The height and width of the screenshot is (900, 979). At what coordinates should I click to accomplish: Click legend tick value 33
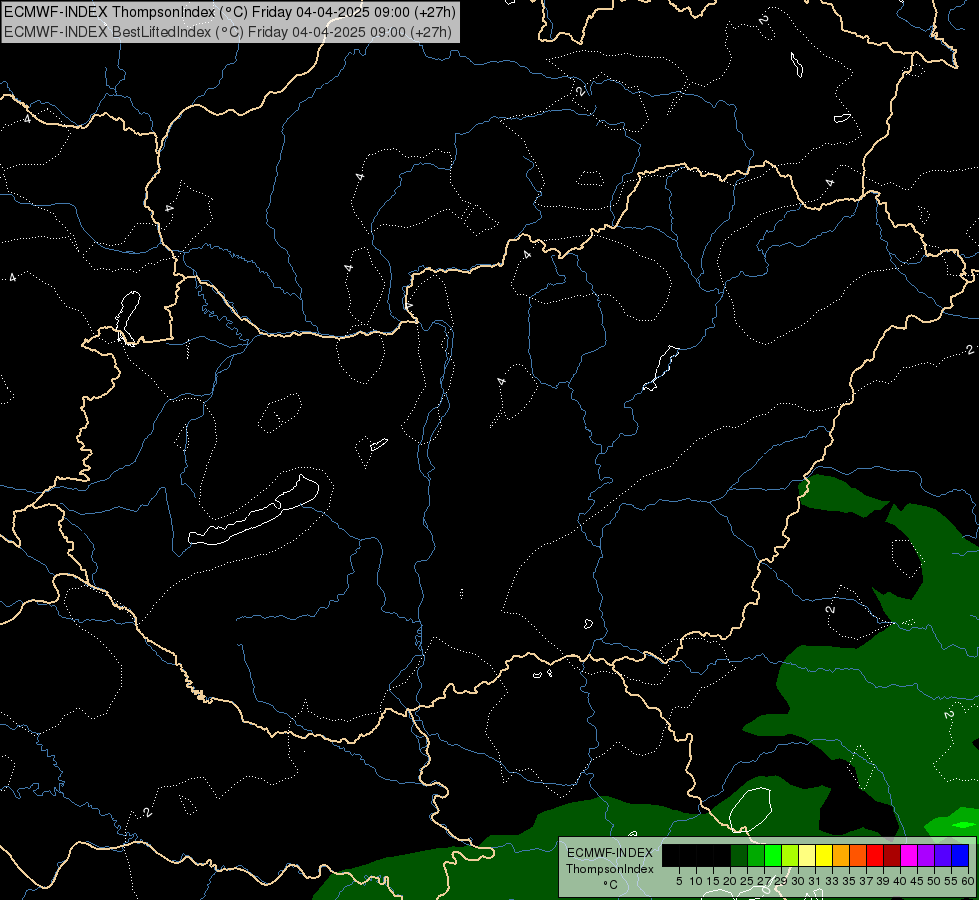(832, 881)
